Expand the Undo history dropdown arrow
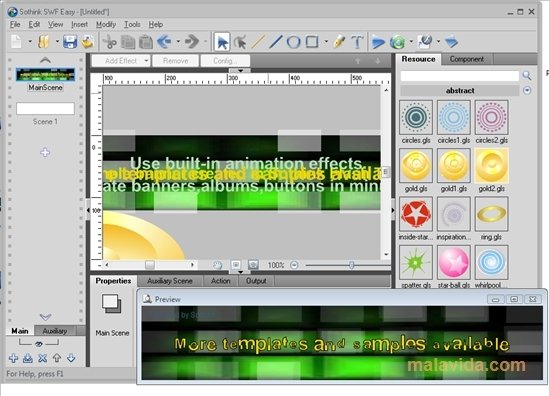 (x=178, y=42)
